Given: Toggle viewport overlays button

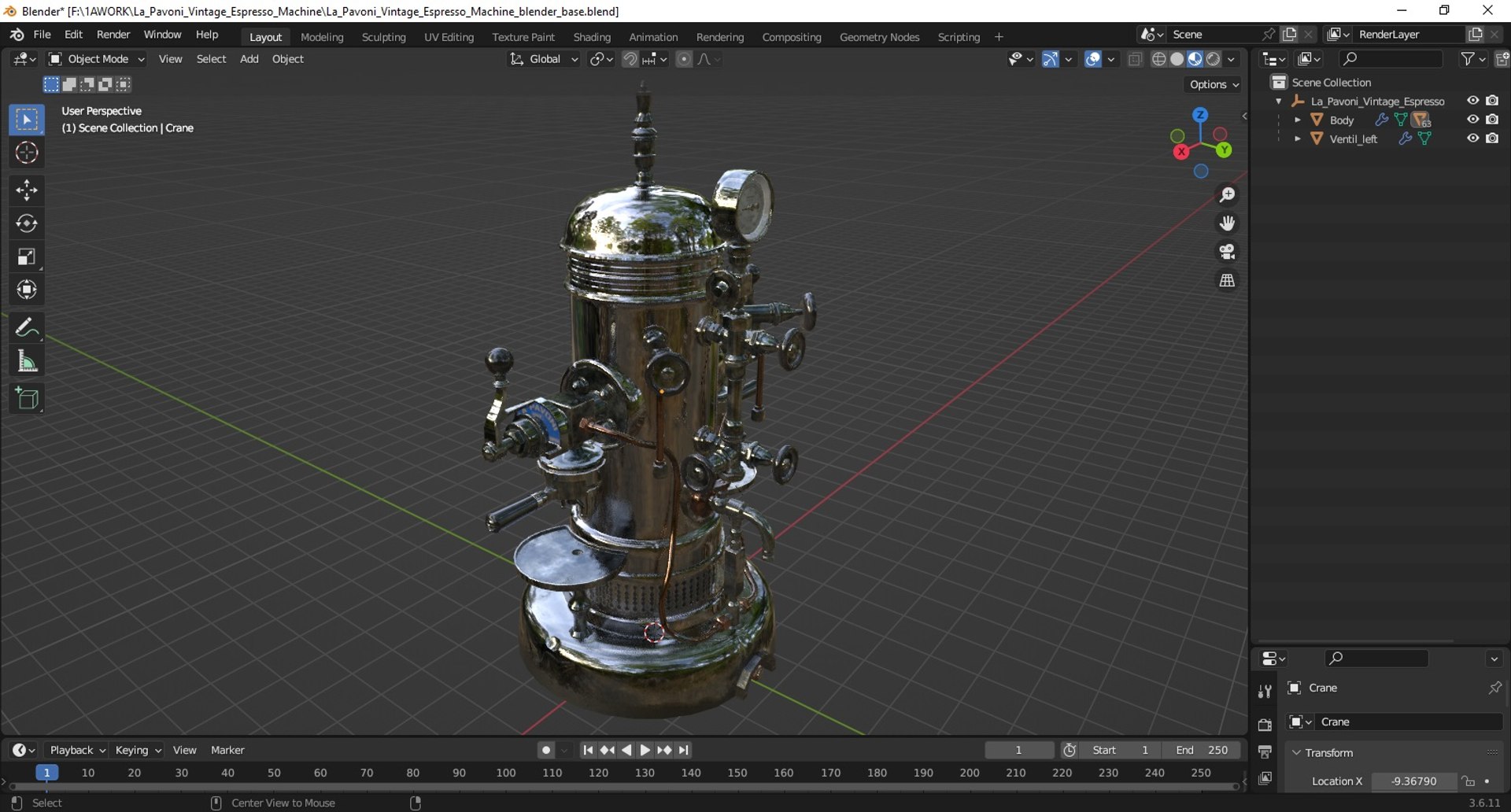Looking at the screenshot, I should 1092,59.
